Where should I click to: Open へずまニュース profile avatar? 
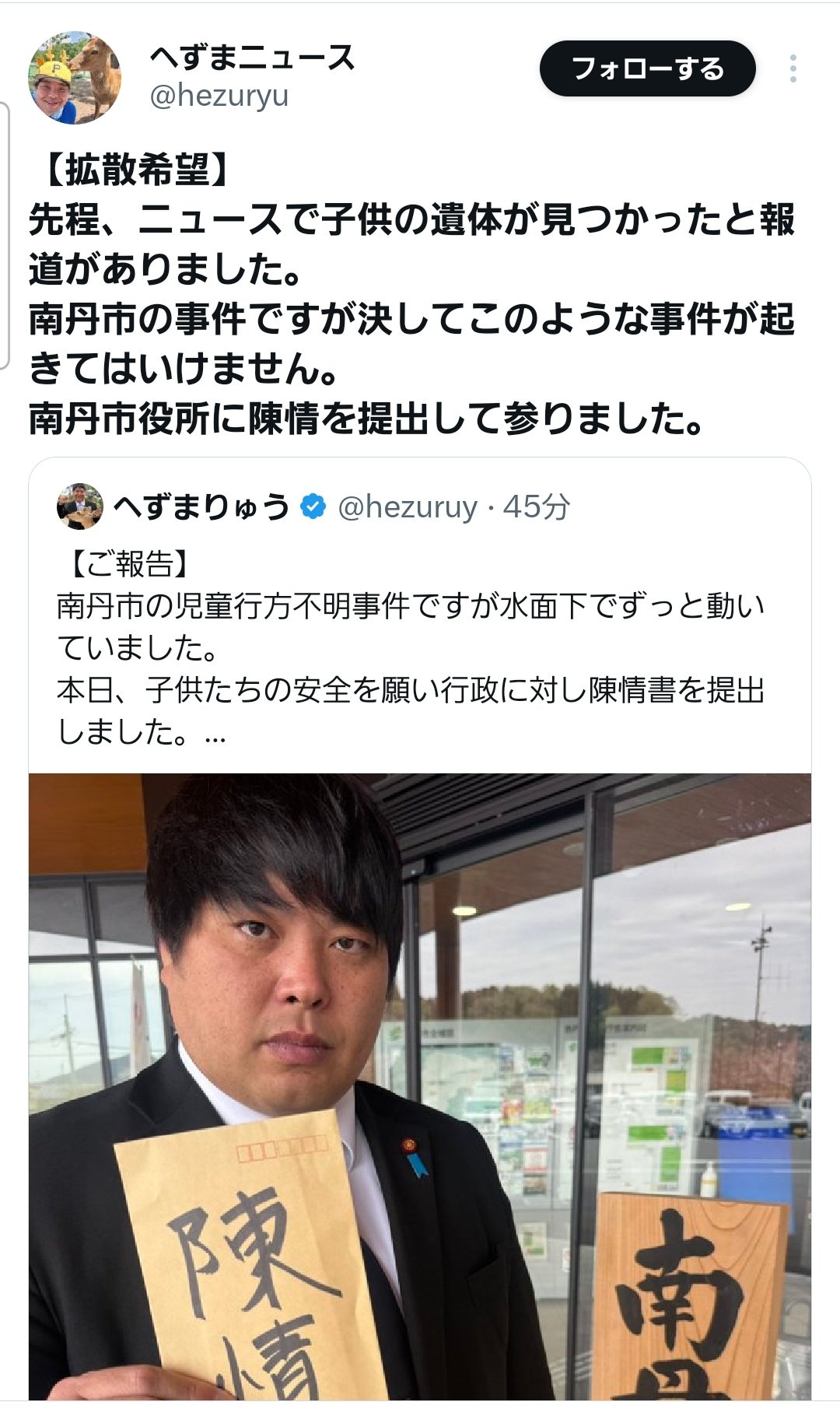click(x=75, y=78)
